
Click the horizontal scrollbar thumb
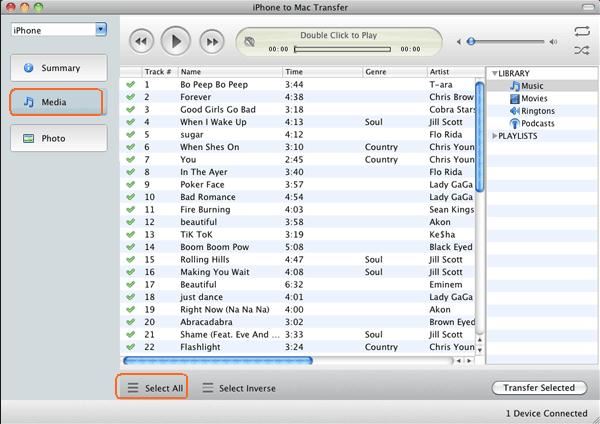(x=218, y=360)
